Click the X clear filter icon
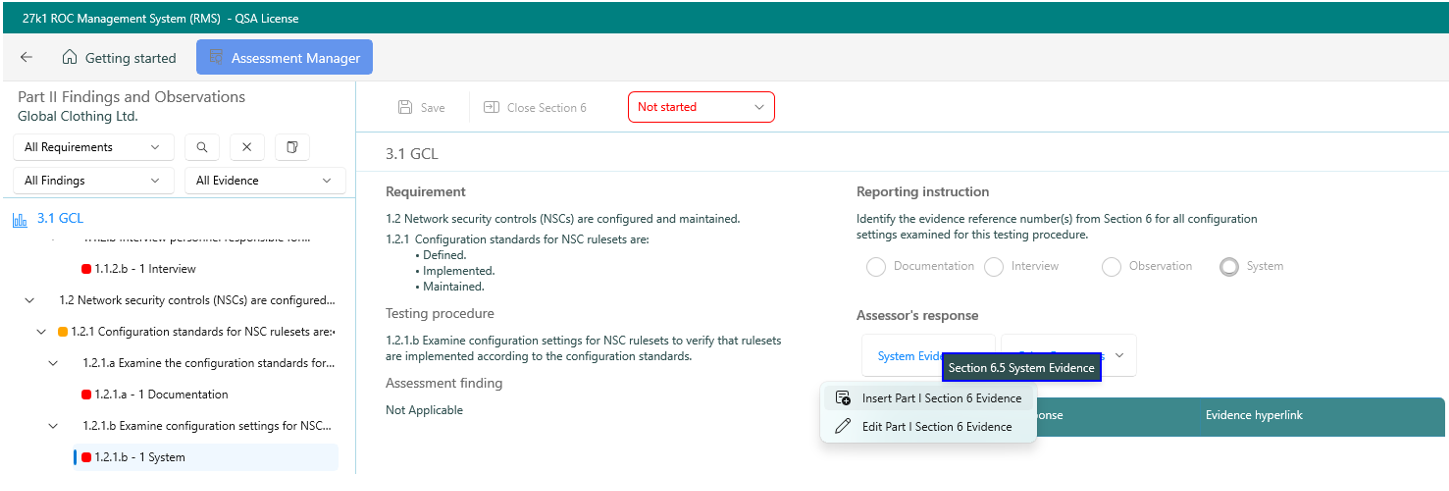This screenshot has height=491, width=1449. point(247,147)
